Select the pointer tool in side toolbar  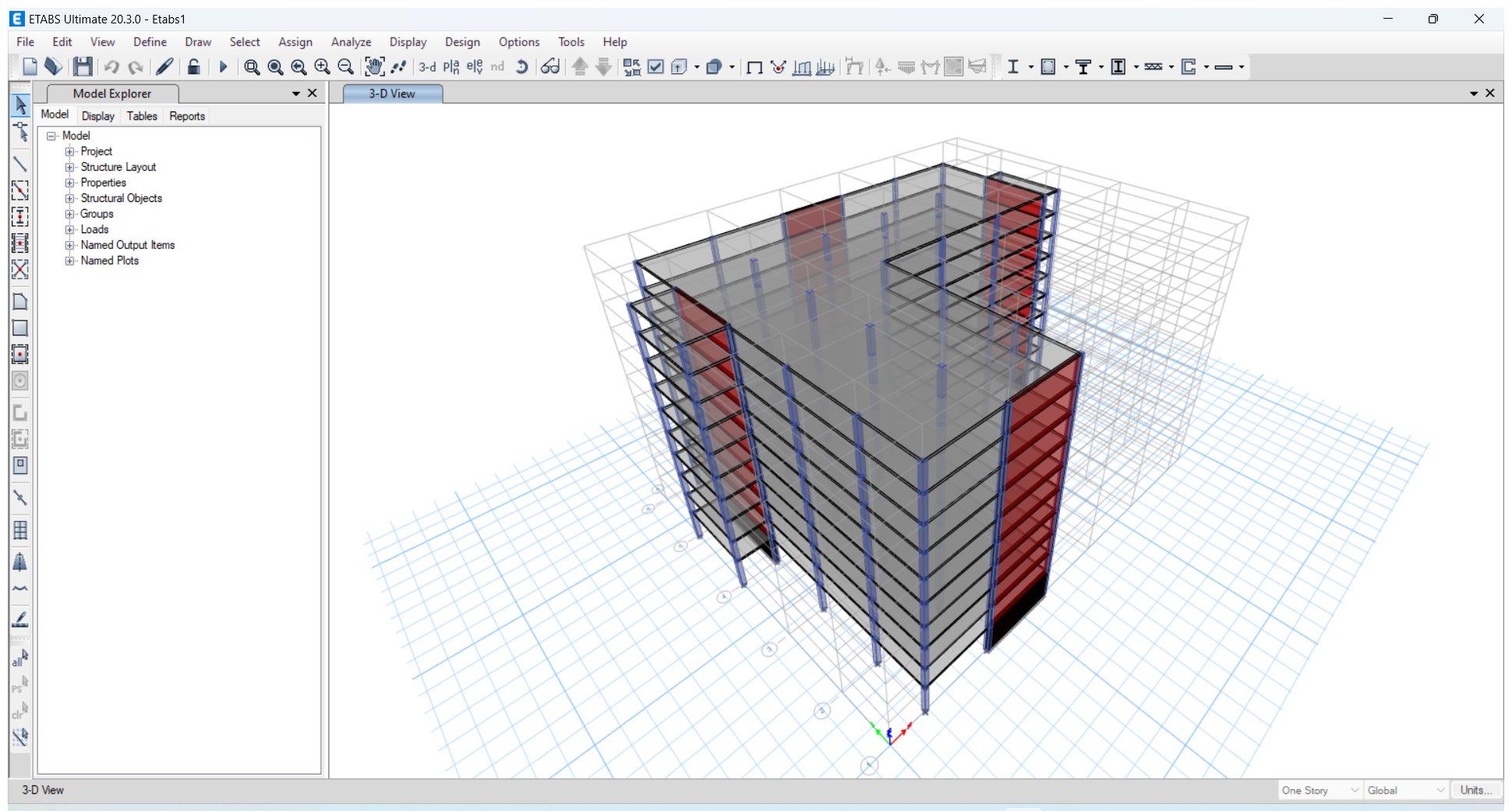20,105
